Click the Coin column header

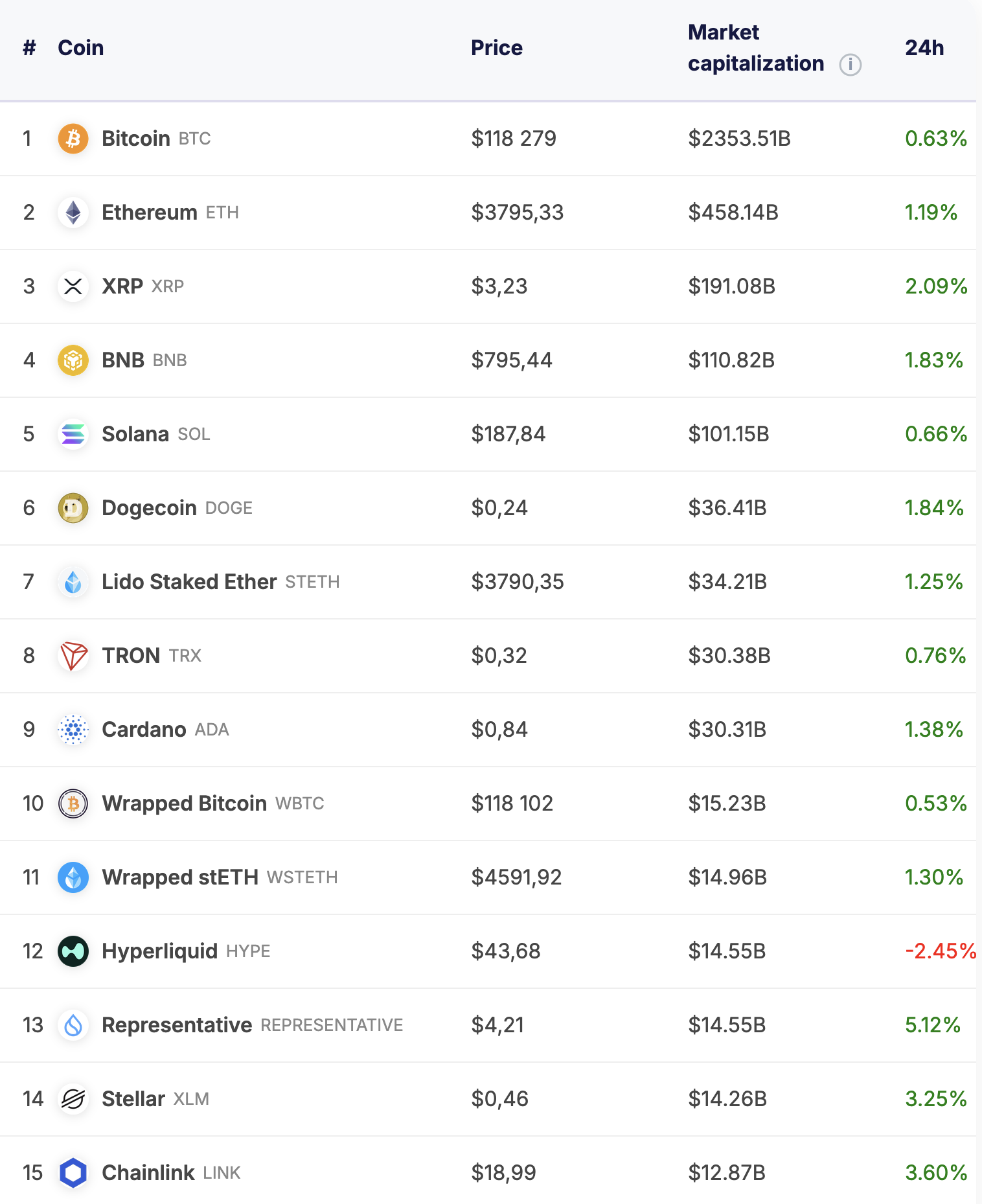pos(80,47)
